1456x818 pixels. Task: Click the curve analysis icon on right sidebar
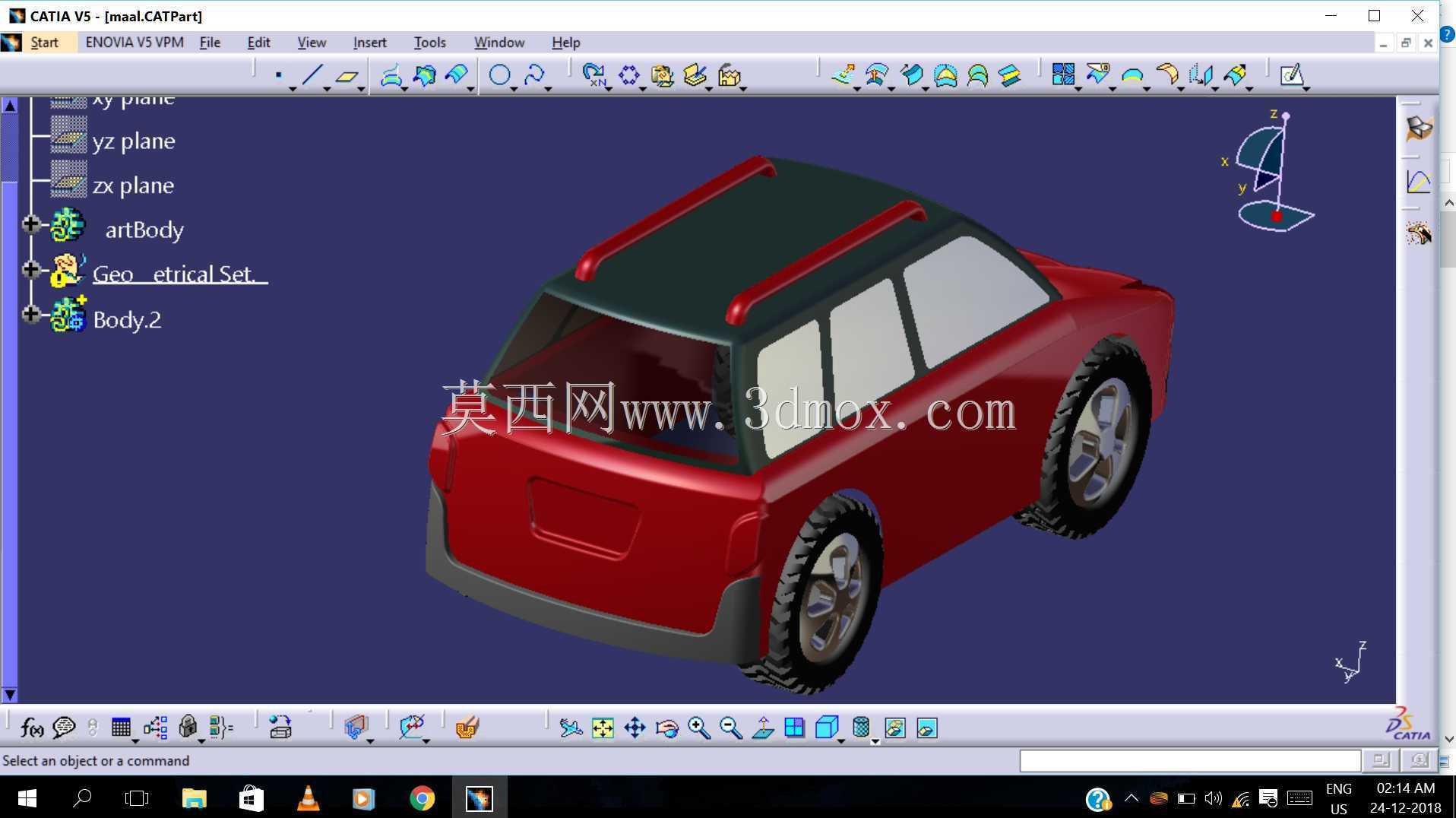click(1419, 182)
